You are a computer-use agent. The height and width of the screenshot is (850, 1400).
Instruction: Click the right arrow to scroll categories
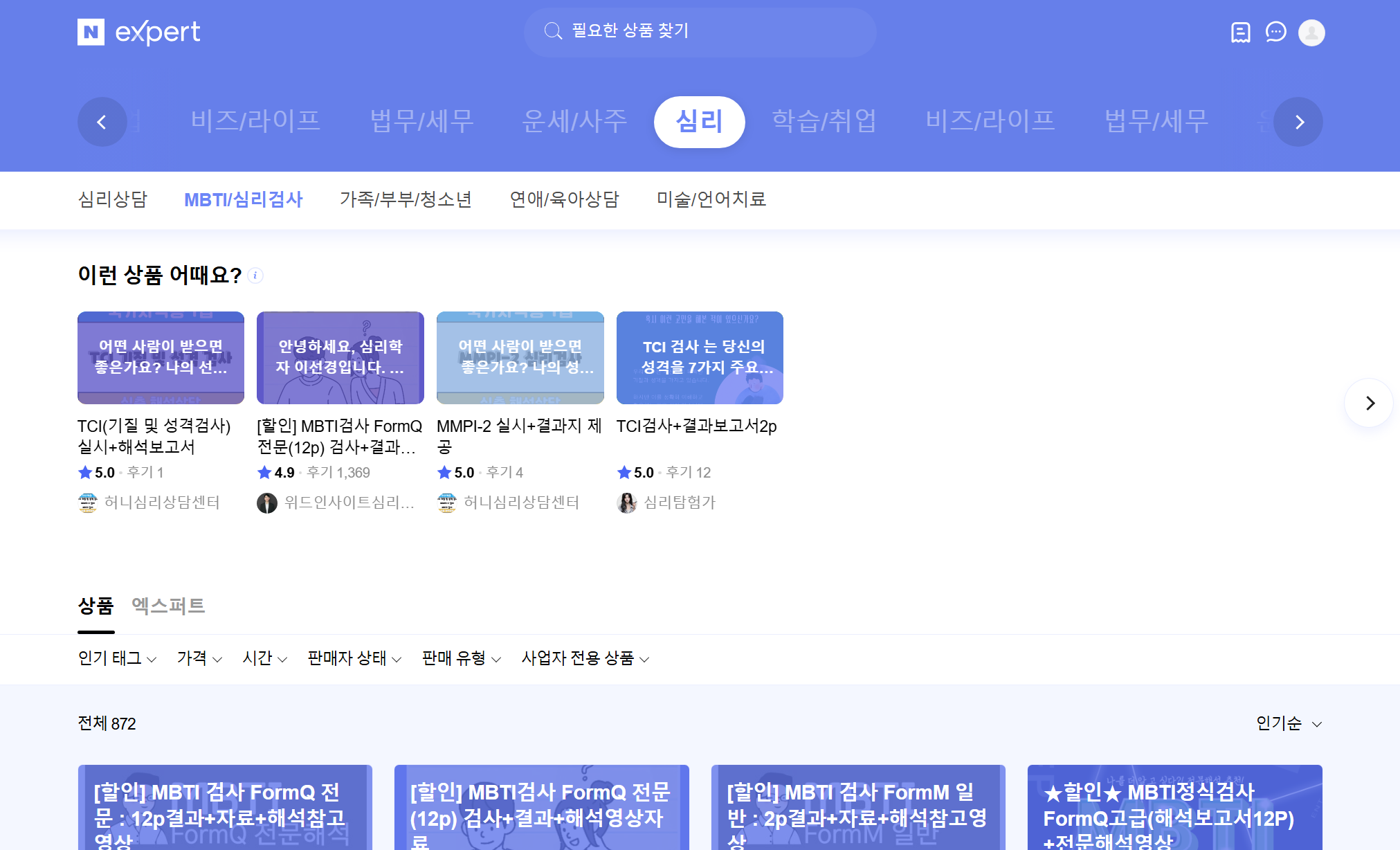tap(1298, 122)
